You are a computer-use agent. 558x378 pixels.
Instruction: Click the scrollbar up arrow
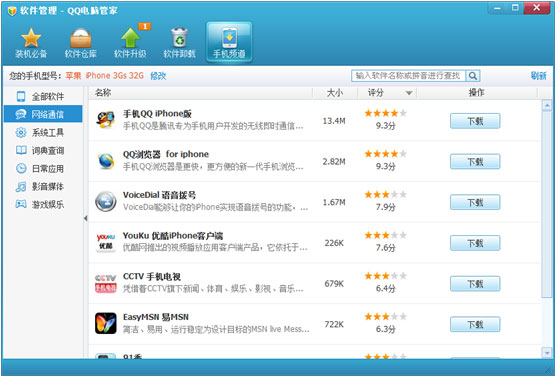coord(547,105)
